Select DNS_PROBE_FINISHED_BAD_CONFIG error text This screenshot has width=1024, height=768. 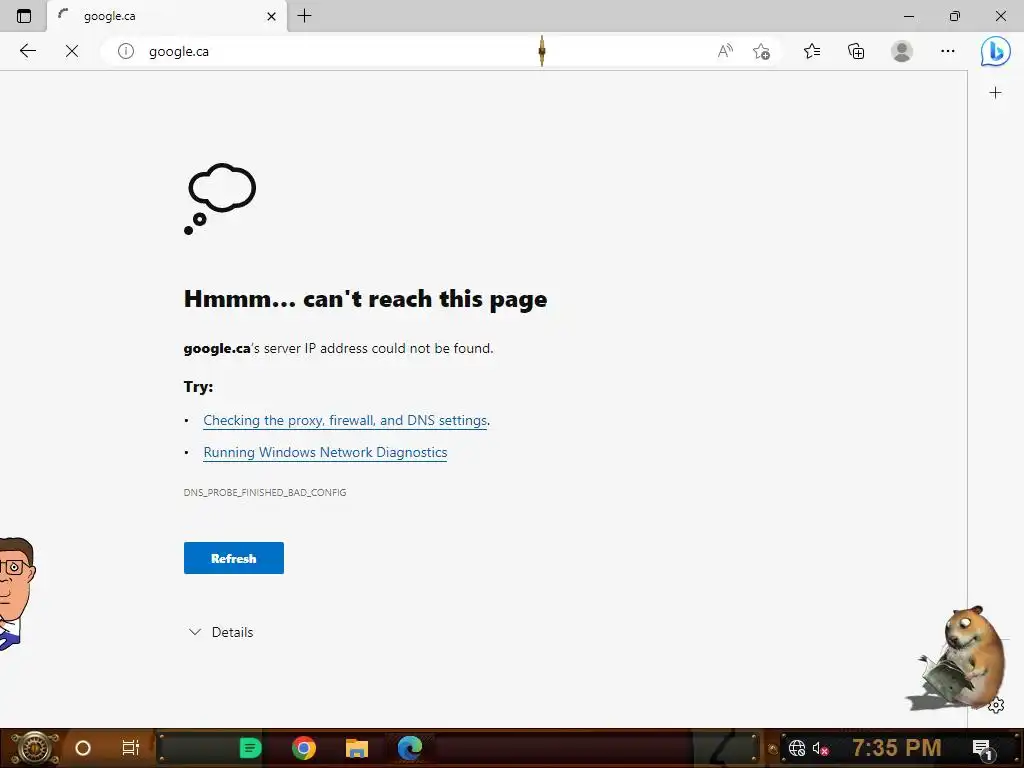click(265, 492)
